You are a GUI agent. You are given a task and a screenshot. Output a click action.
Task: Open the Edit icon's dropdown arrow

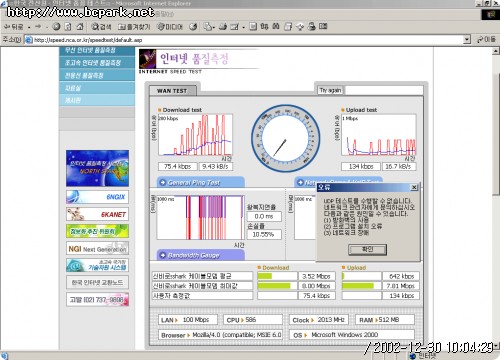pos(243,27)
